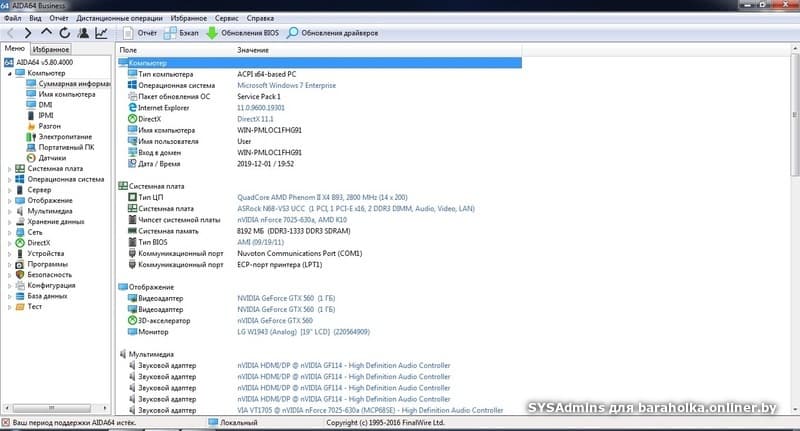The width and height of the screenshot is (800, 431).
Task: Open the Справка menu
Action: click(x=260, y=18)
